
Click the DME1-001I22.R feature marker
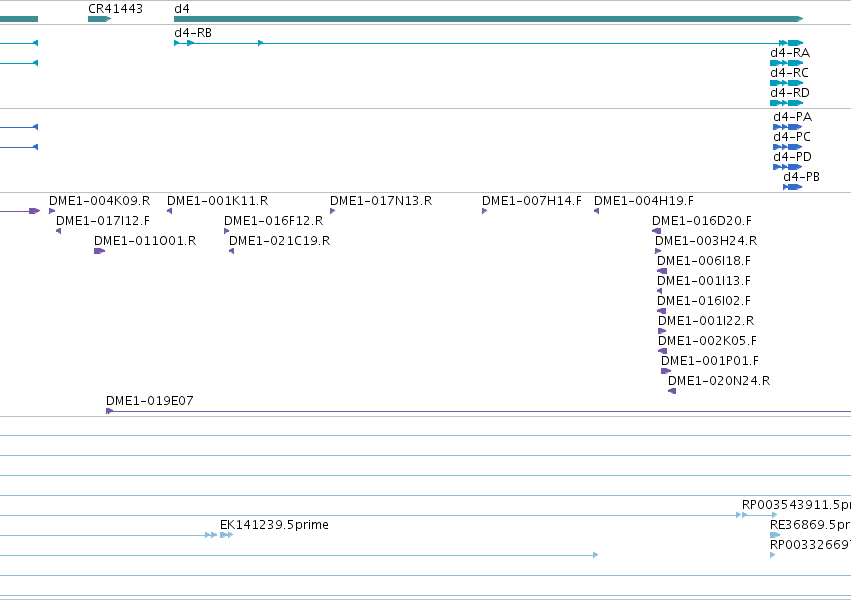pos(662,331)
